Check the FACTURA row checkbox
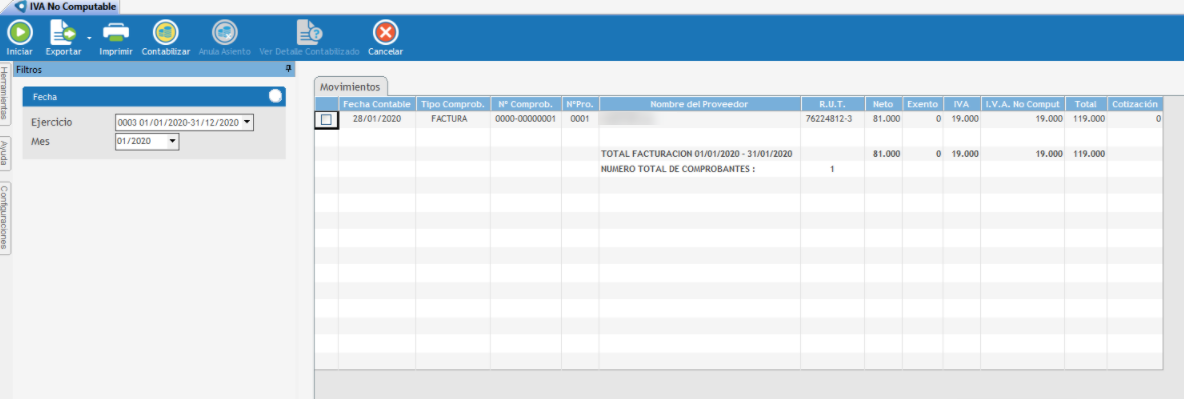The height and width of the screenshot is (399, 1184). (x=326, y=119)
